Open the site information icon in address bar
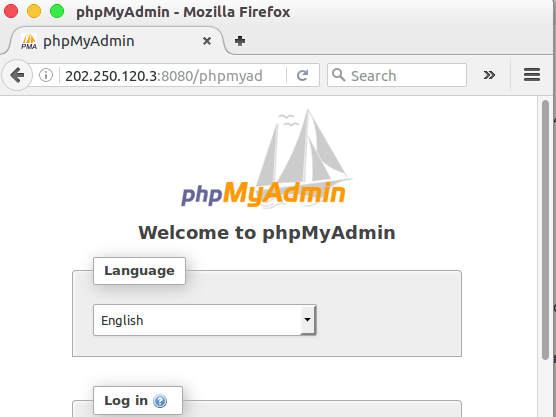Screen dimensions: 556x417 pyautogui.click(x=46, y=75)
